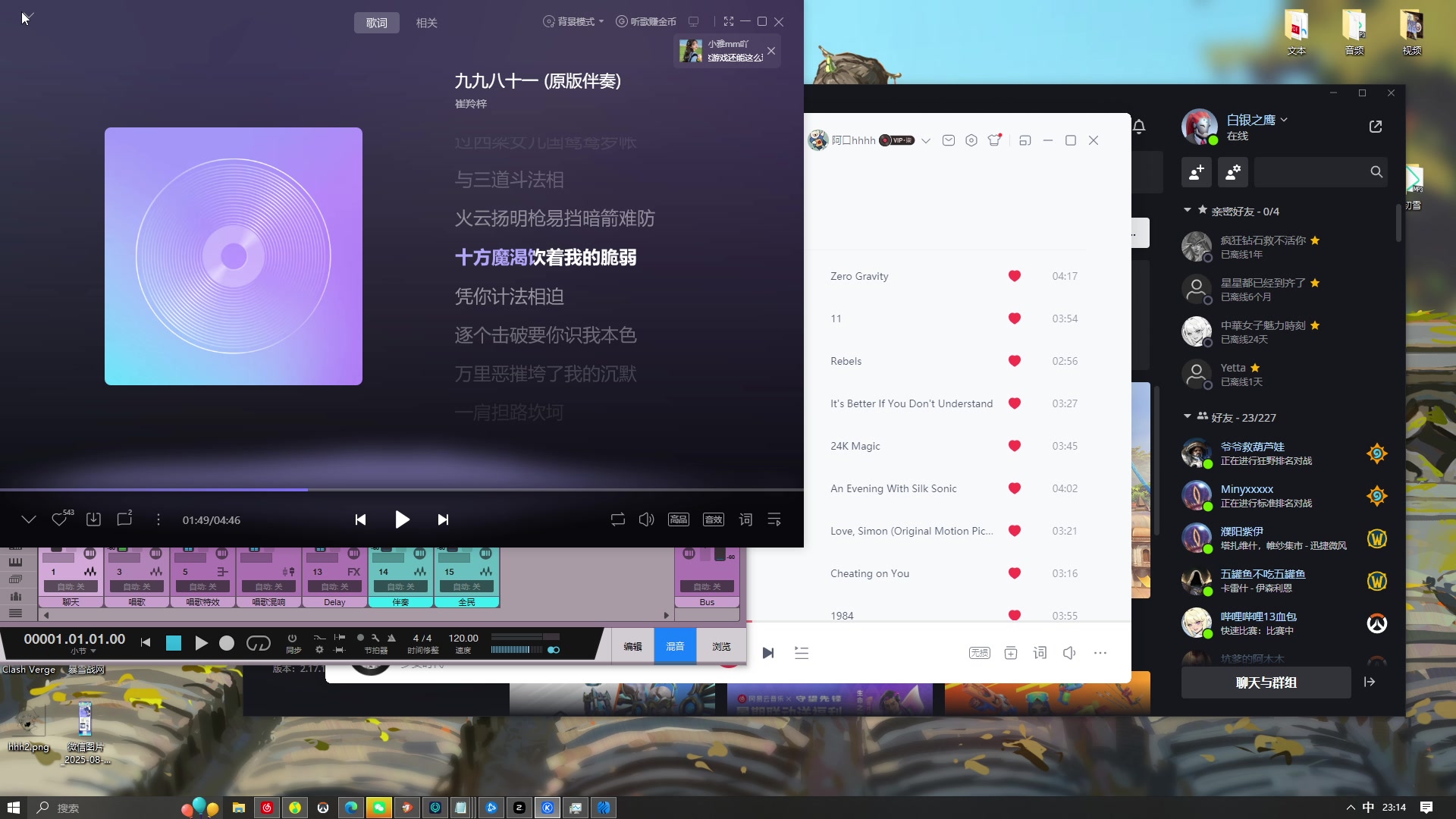Open DAW 小节 time format dropdown
This screenshot has height=819, width=1456.
click(84, 651)
